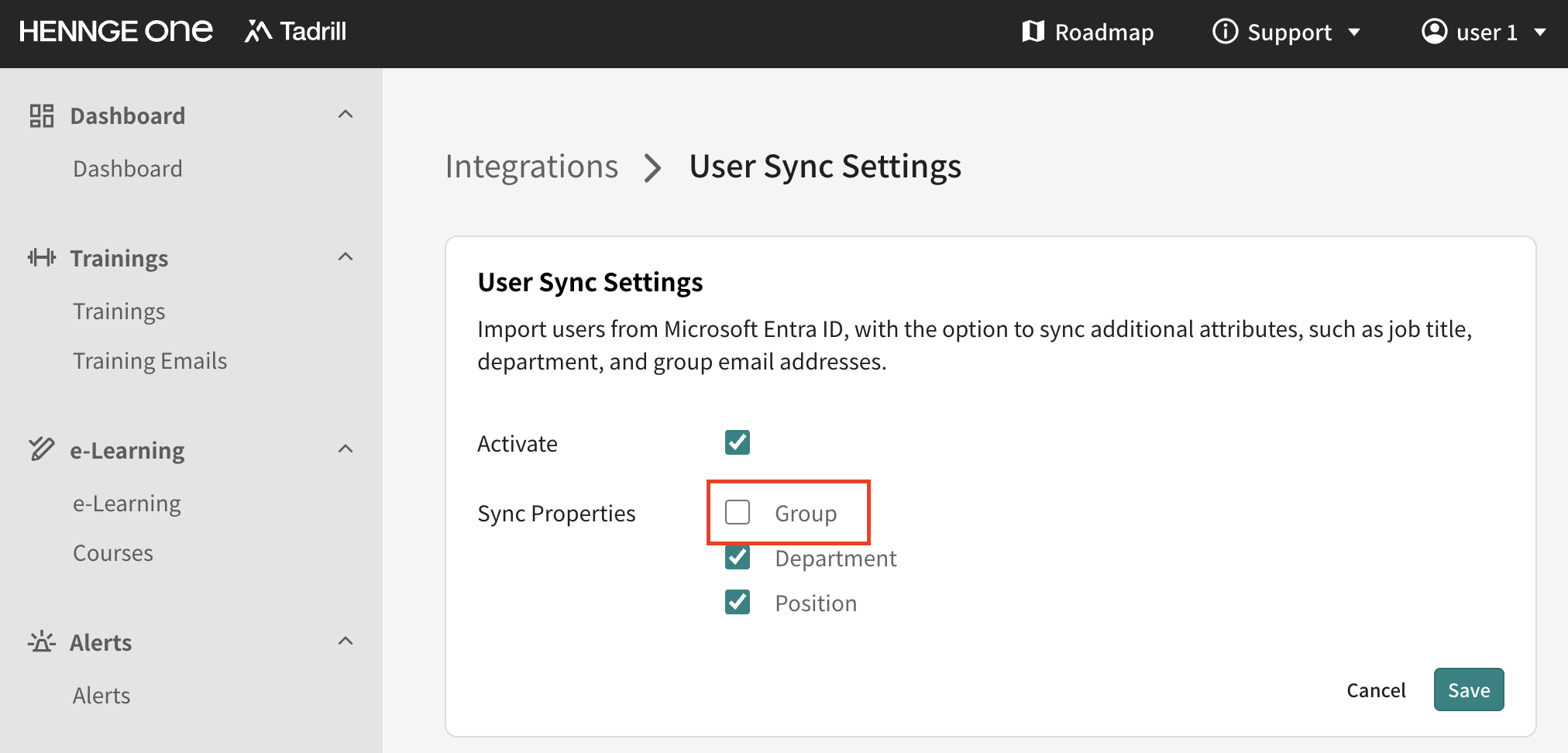Open the Alerts sub-item

click(x=101, y=696)
